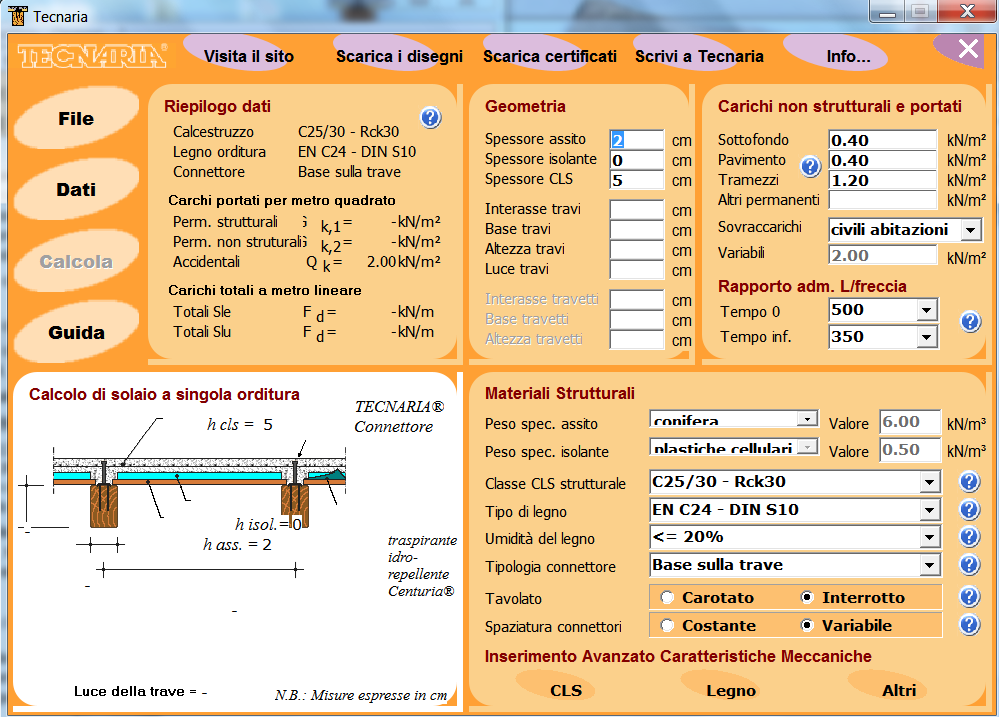Click Scarica i disegni

399,56
